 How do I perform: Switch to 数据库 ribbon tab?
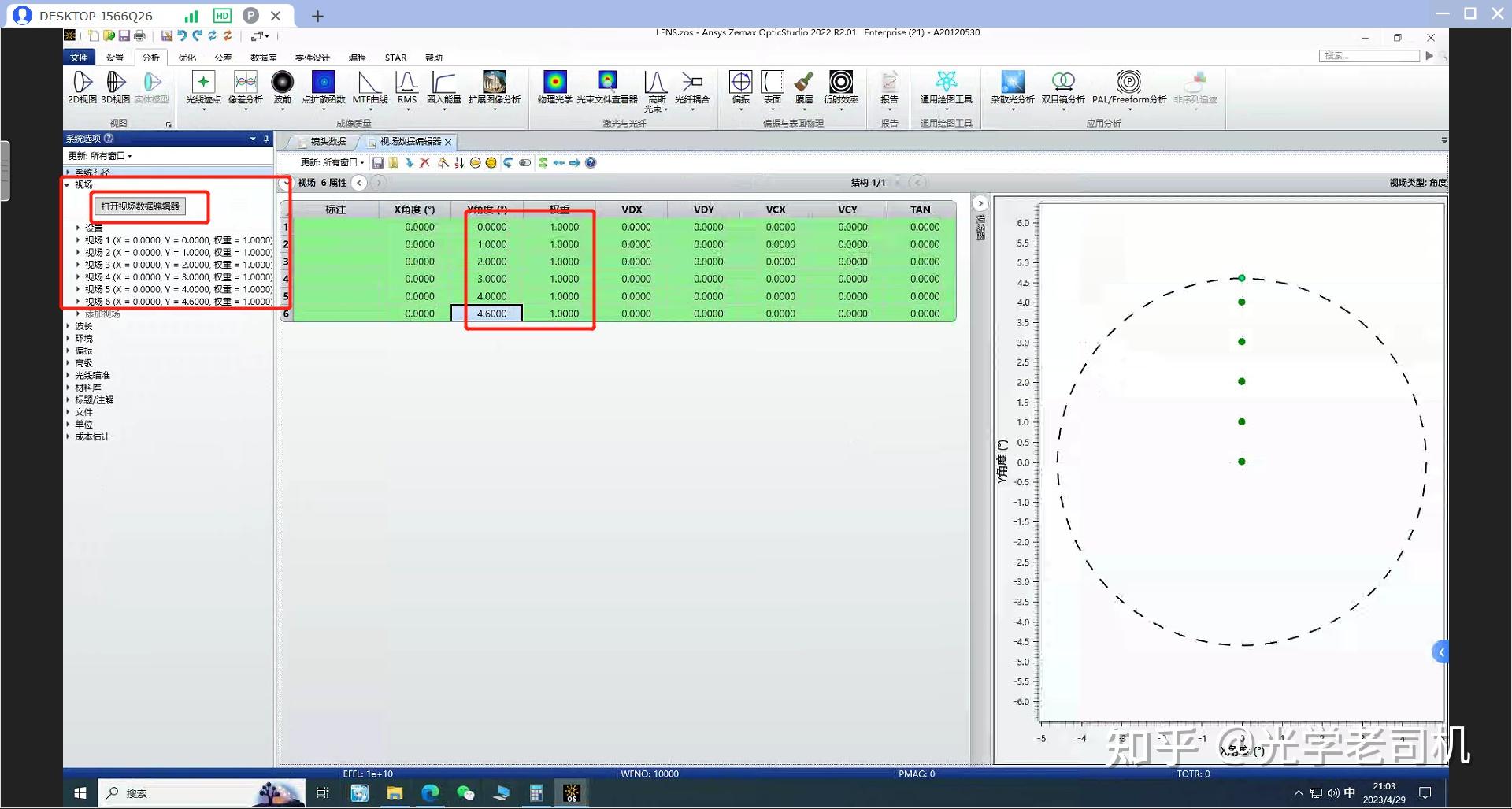[263, 58]
